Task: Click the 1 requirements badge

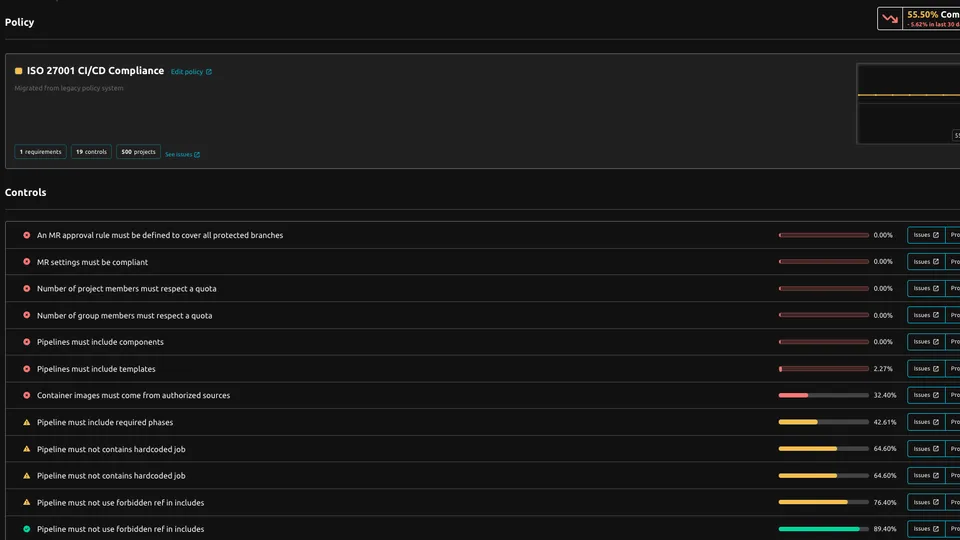Action: (x=40, y=152)
